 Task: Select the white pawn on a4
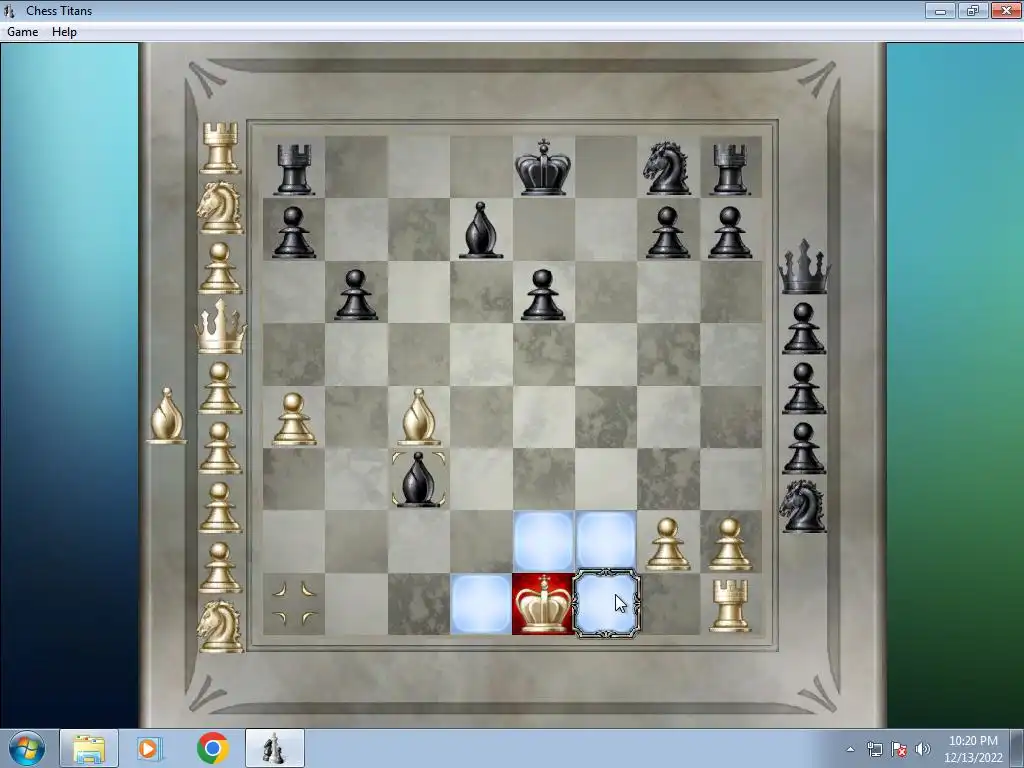(x=293, y=419)
